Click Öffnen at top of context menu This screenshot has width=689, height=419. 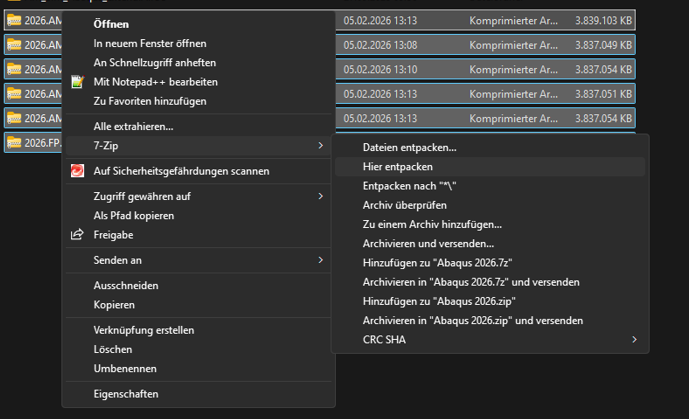click(111, 24)
